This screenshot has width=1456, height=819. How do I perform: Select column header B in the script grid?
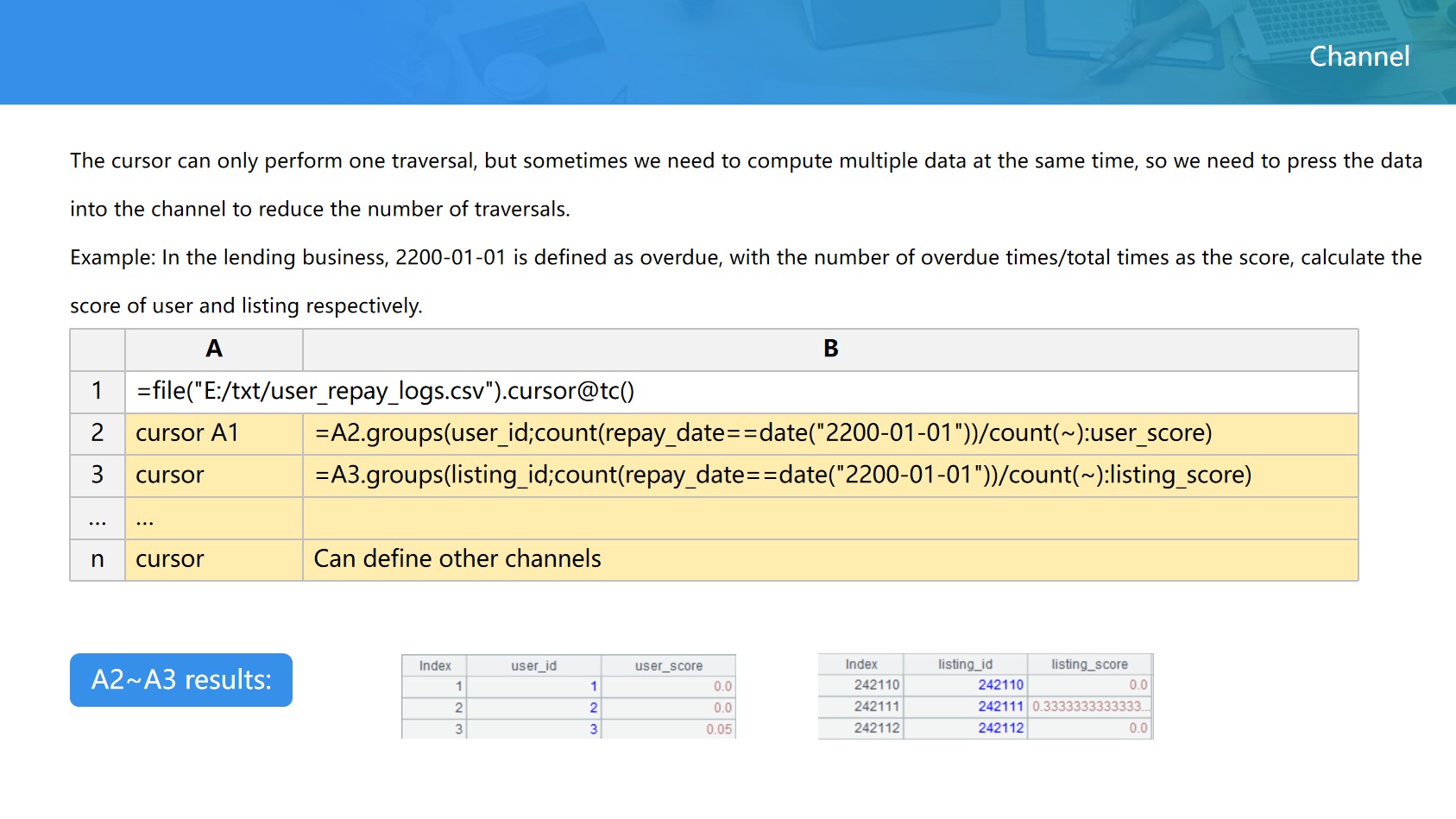click(830, 349)
